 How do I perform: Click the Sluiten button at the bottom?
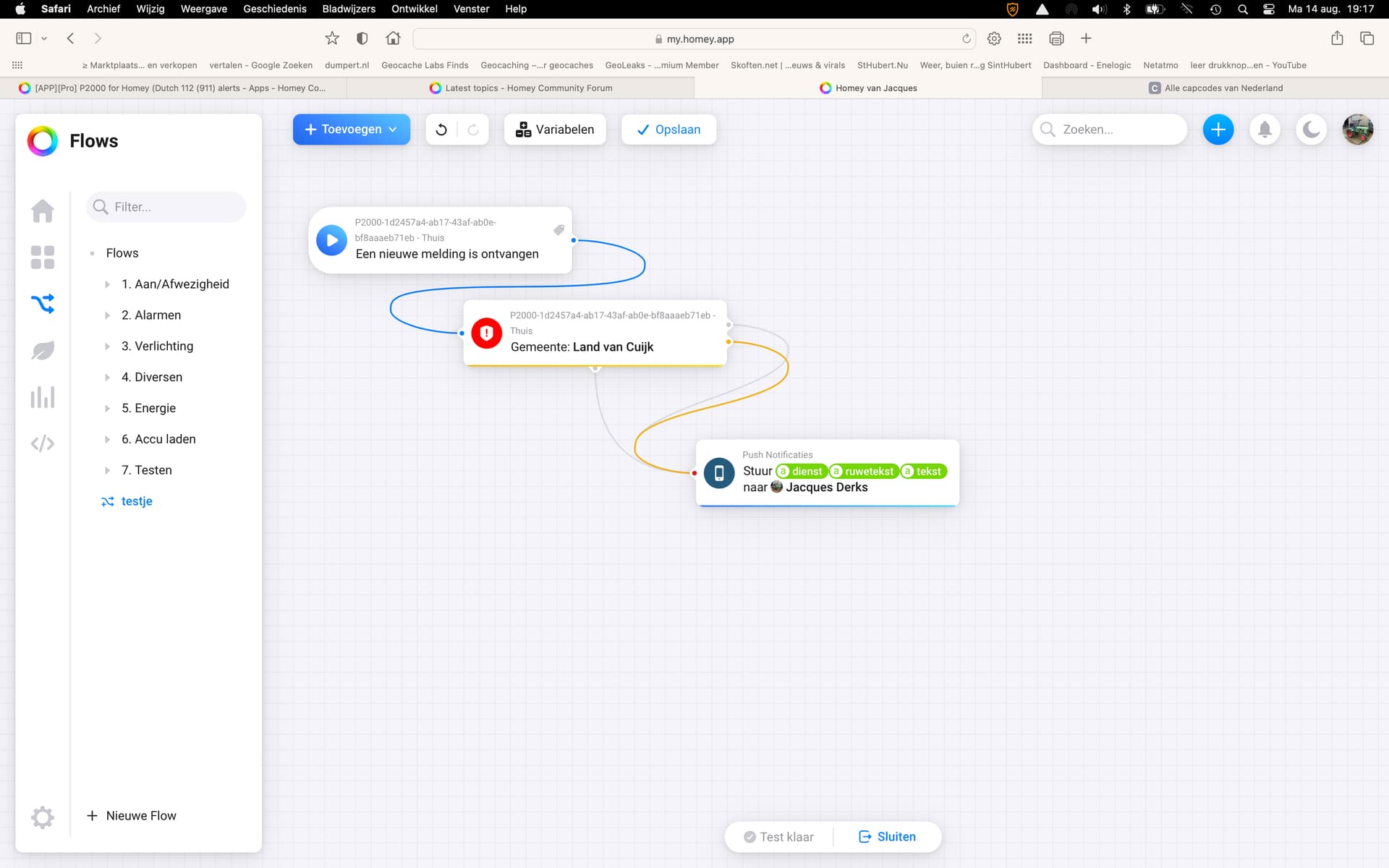(x=887, y=837)
